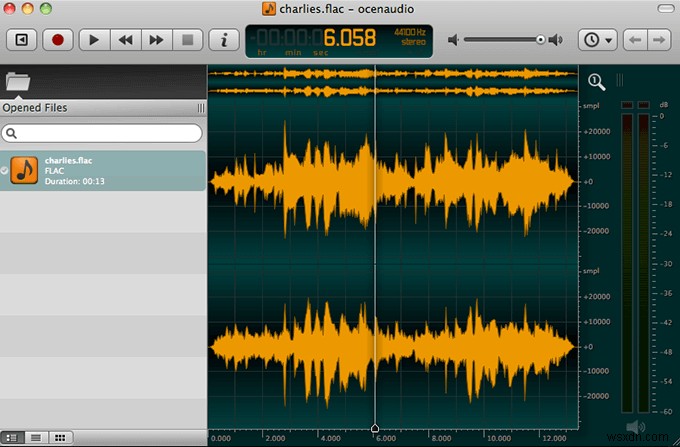This screenshot has width=680, height=447.
Task: Go back with the left arrow button
Action: [635, 40]
